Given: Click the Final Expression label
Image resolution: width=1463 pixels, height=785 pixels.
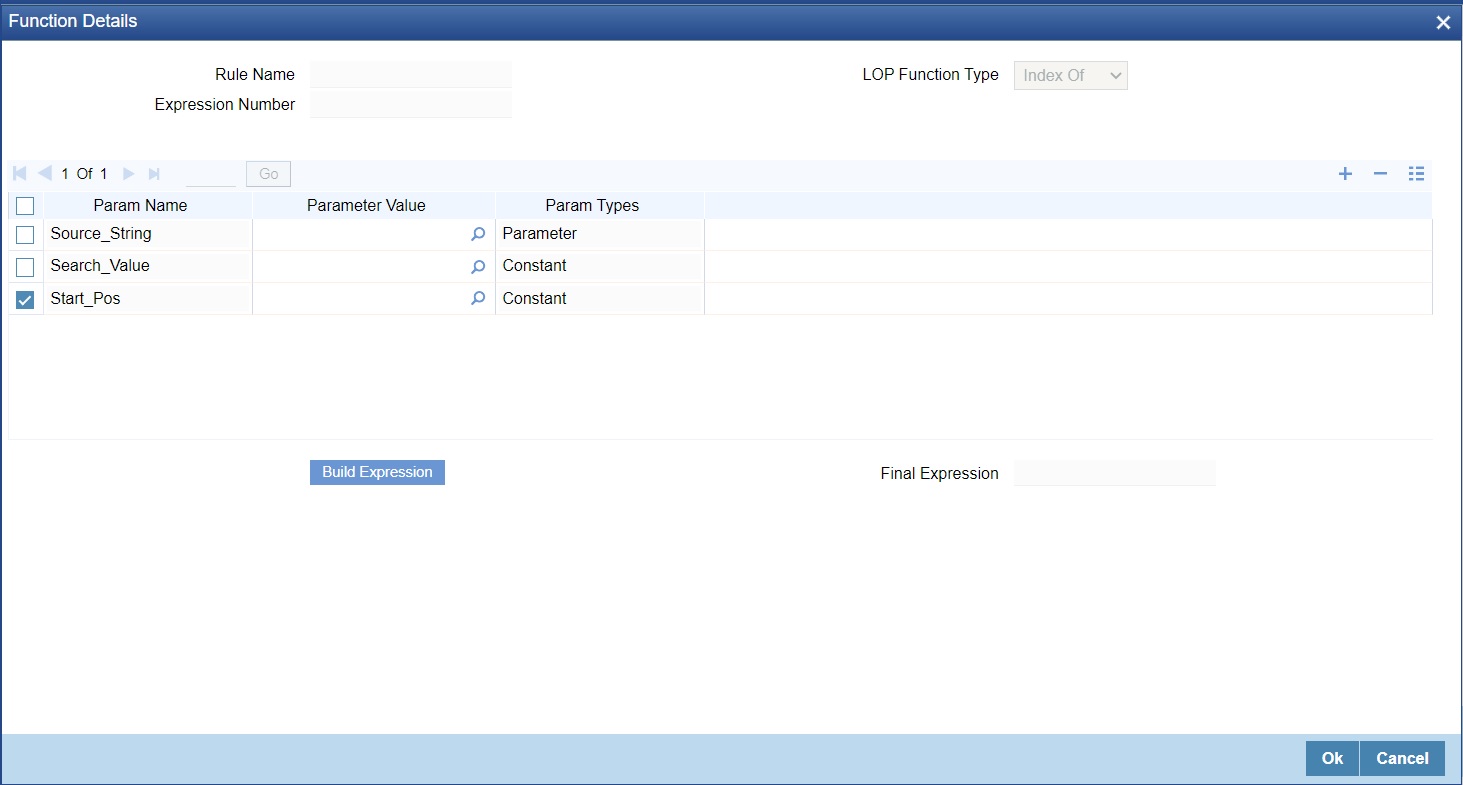Looking at the screenshot, I should coord(939,474).
